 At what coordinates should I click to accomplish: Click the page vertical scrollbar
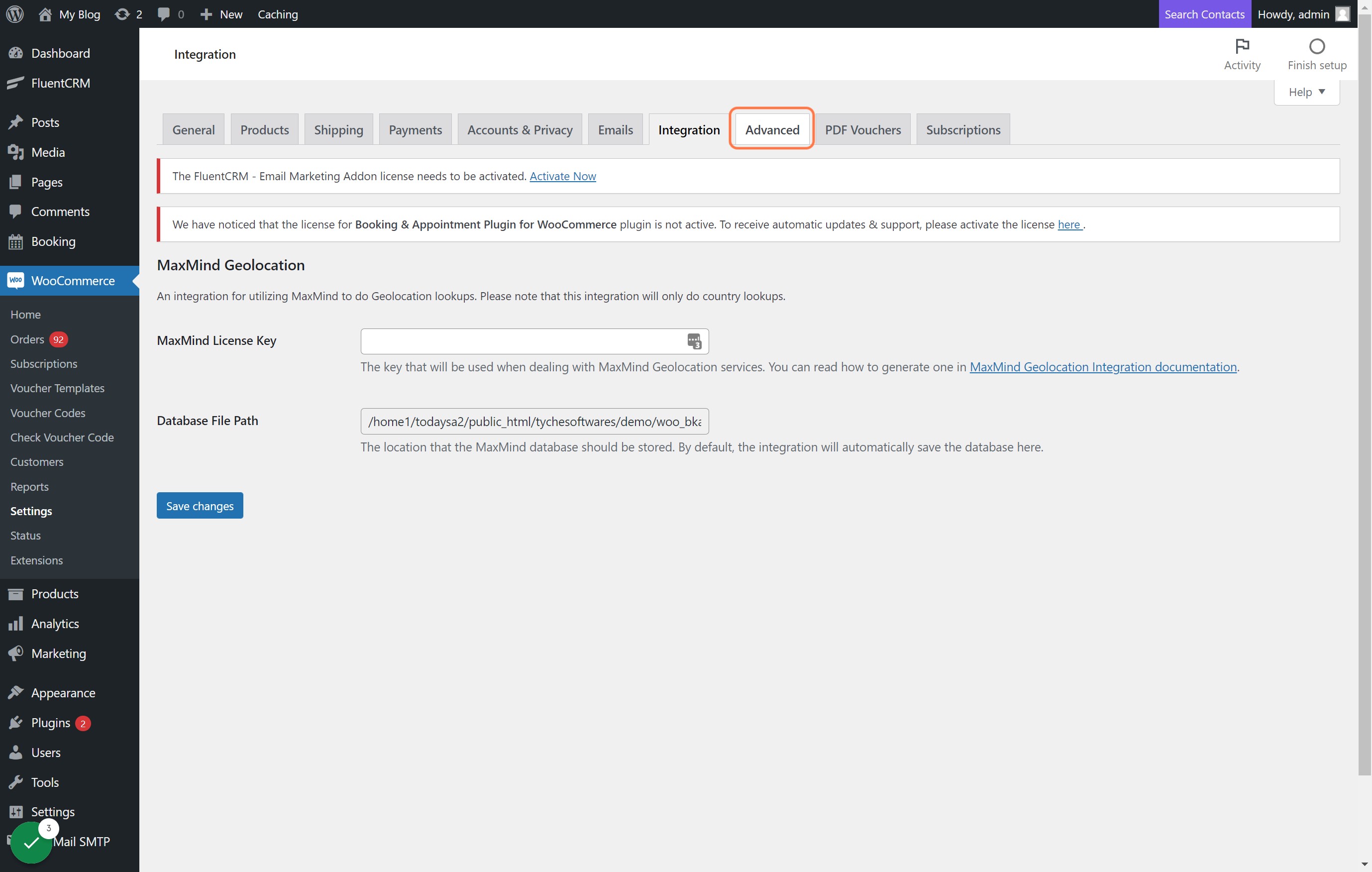[1365, 393]
